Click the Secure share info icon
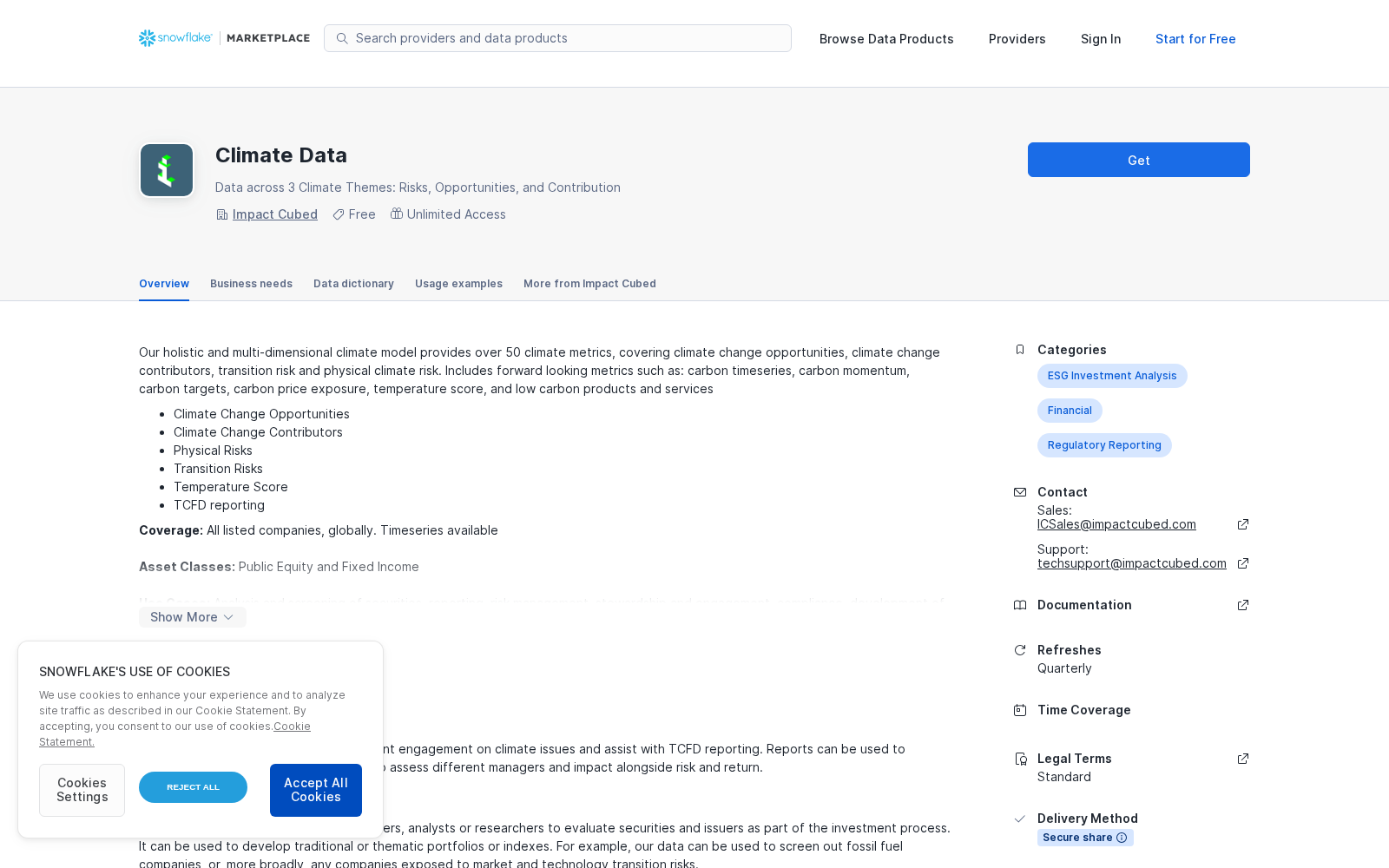This screenshot has width=1389, height=868. pos(1122,838)
